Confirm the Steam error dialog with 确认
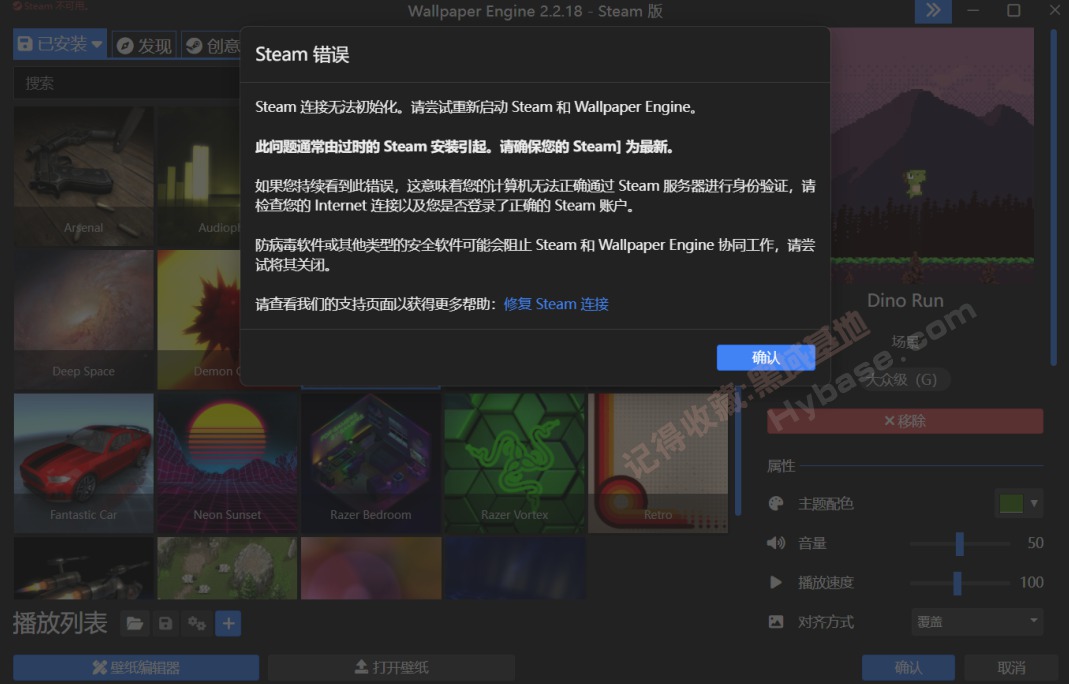The height and width of the screenshot is (684, 1069). (766, 357)
